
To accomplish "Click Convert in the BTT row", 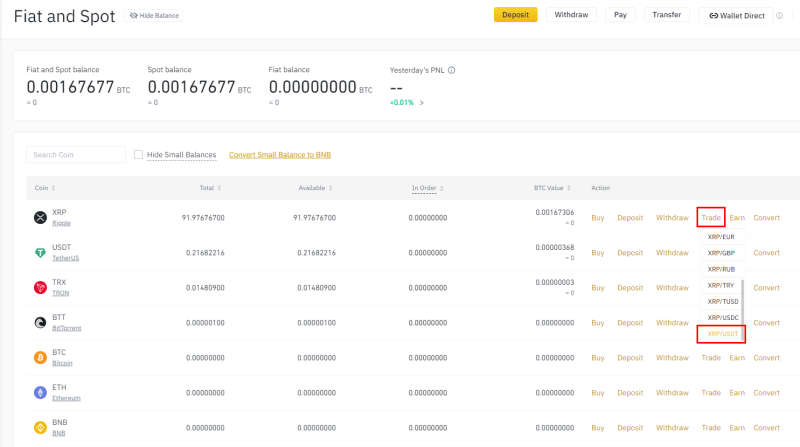I will [x=766, y=322].
